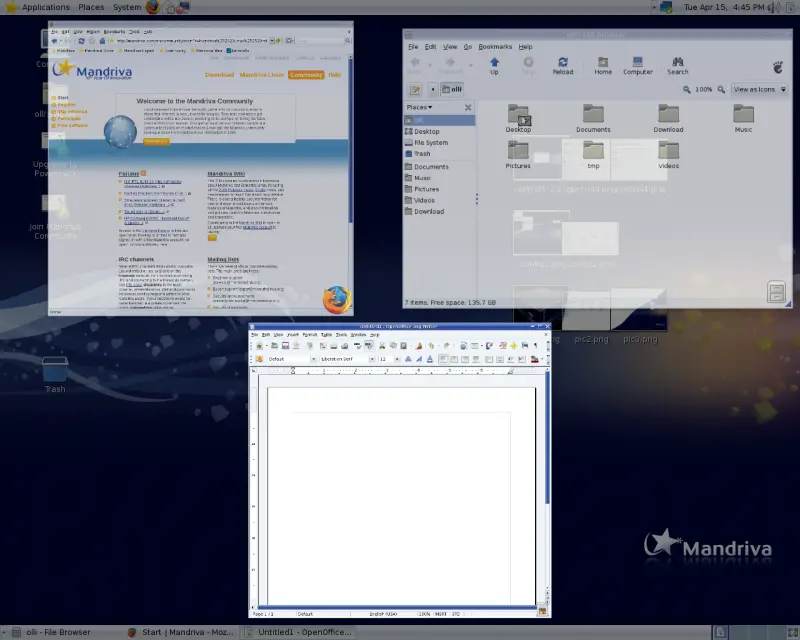Click the Mandriva Linux navigation link
Viewport: 800px width, 640px height.
pyautogui.click(x=262, y=75)
